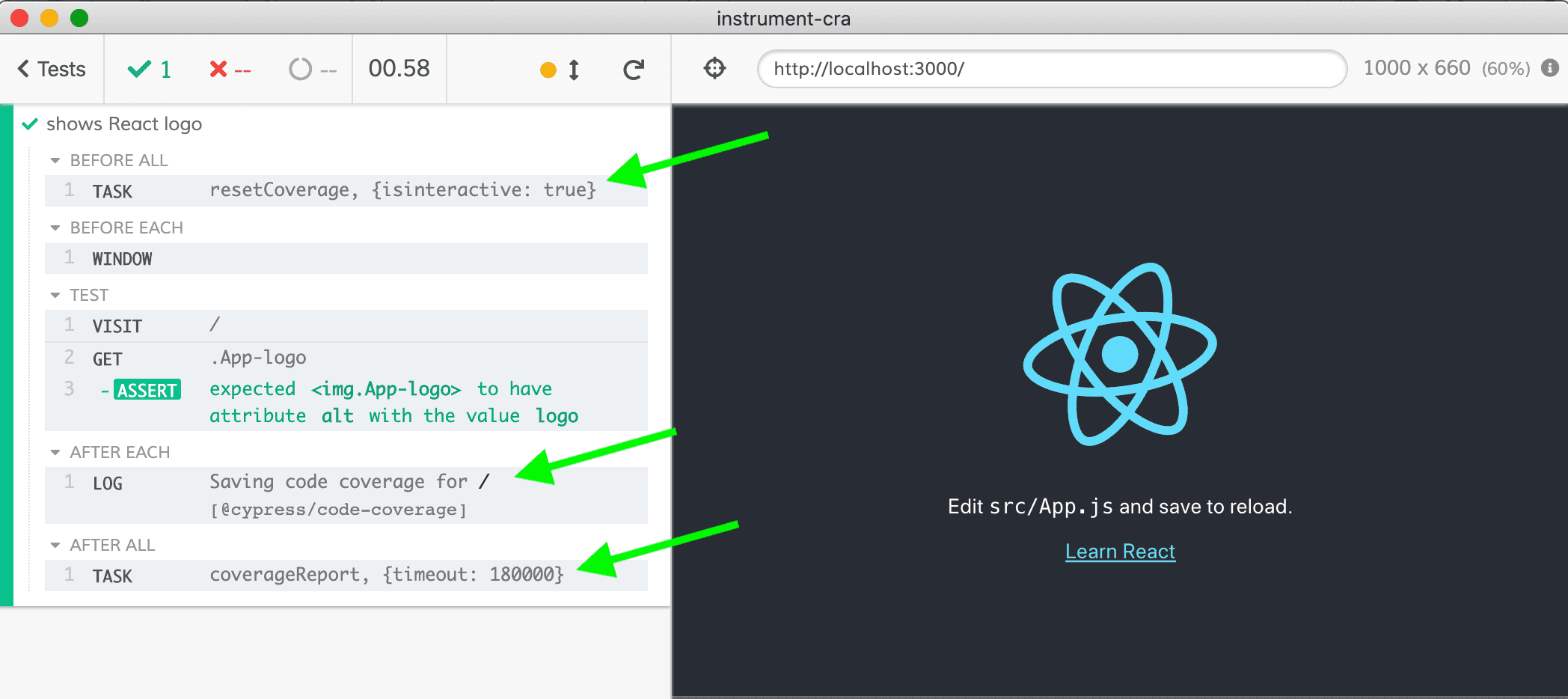Click the React logo image

pos(1119,354)
